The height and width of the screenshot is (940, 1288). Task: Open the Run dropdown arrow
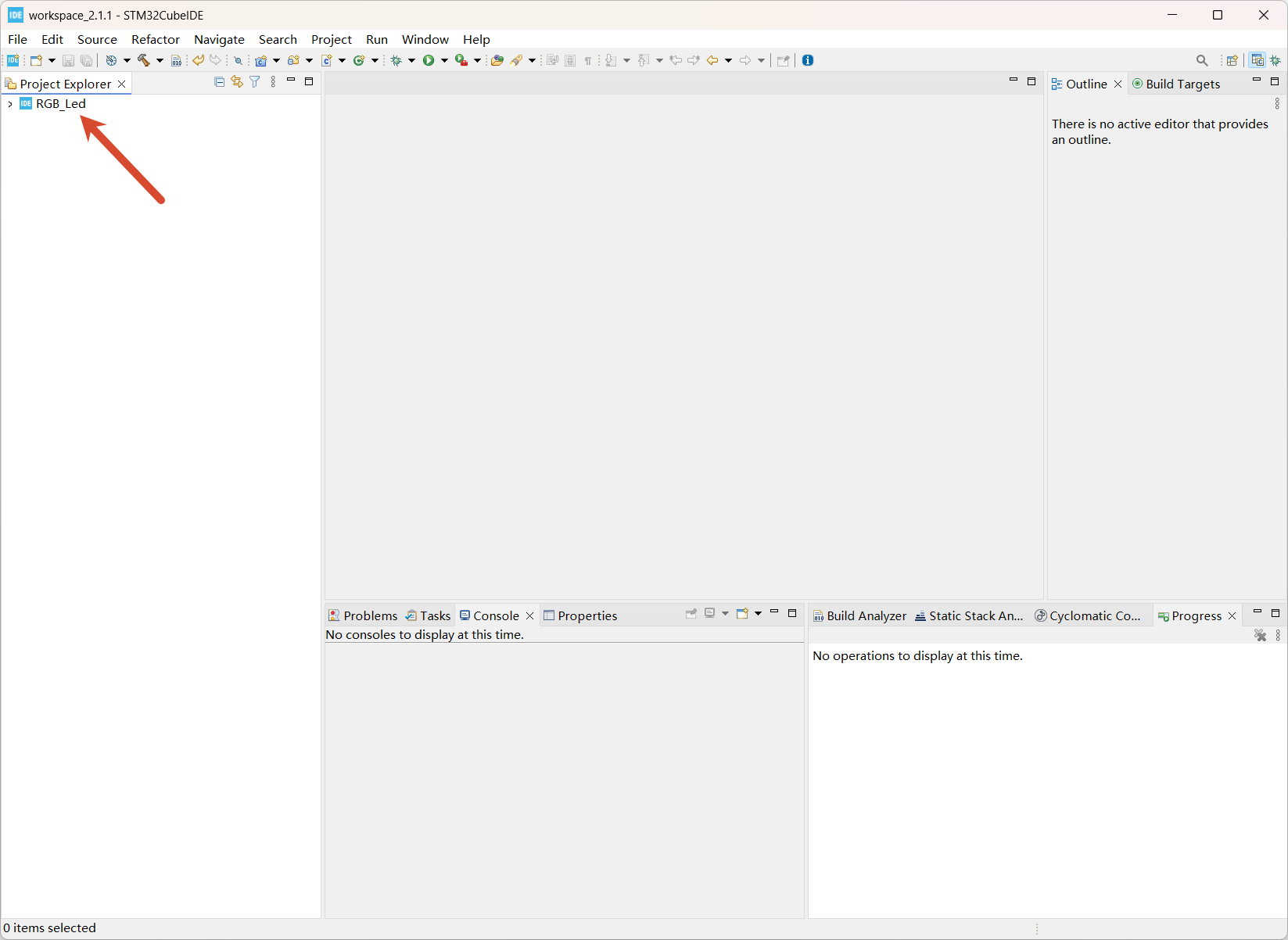(444, 60)
